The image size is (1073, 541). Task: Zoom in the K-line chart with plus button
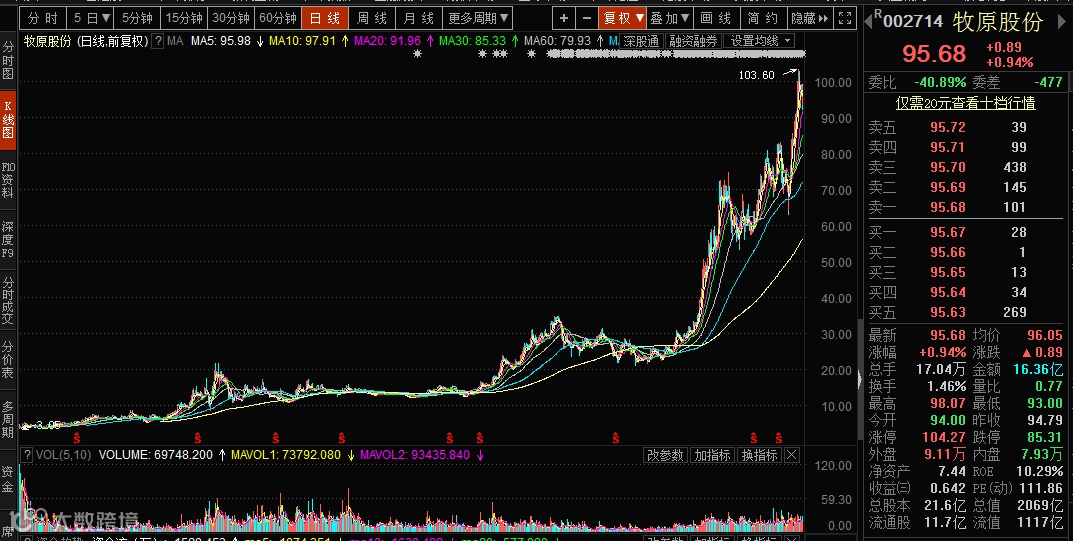(563, 18)
